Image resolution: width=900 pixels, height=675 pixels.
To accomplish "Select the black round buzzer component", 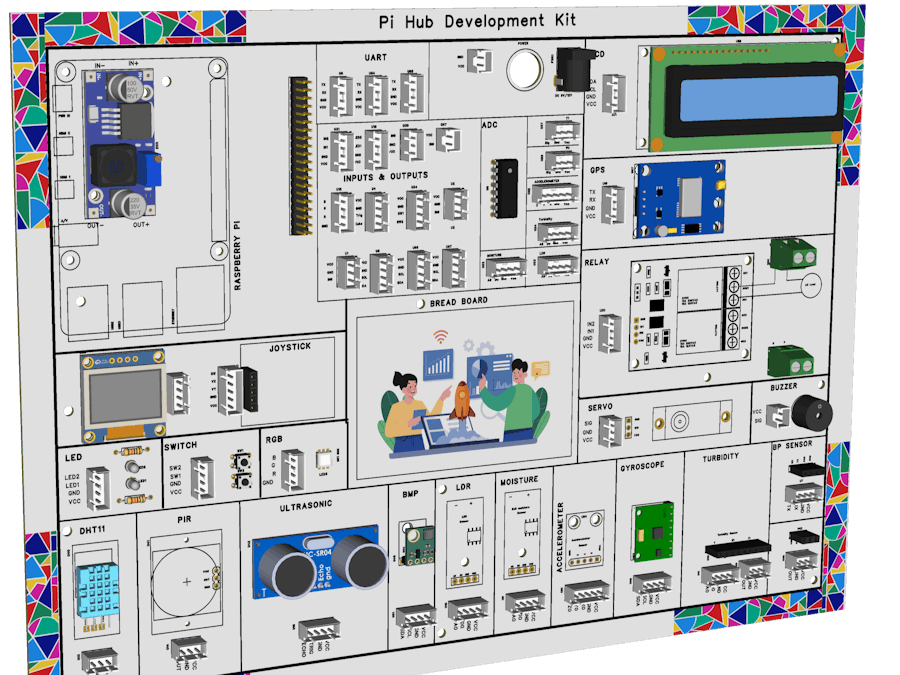I will 811,413.
